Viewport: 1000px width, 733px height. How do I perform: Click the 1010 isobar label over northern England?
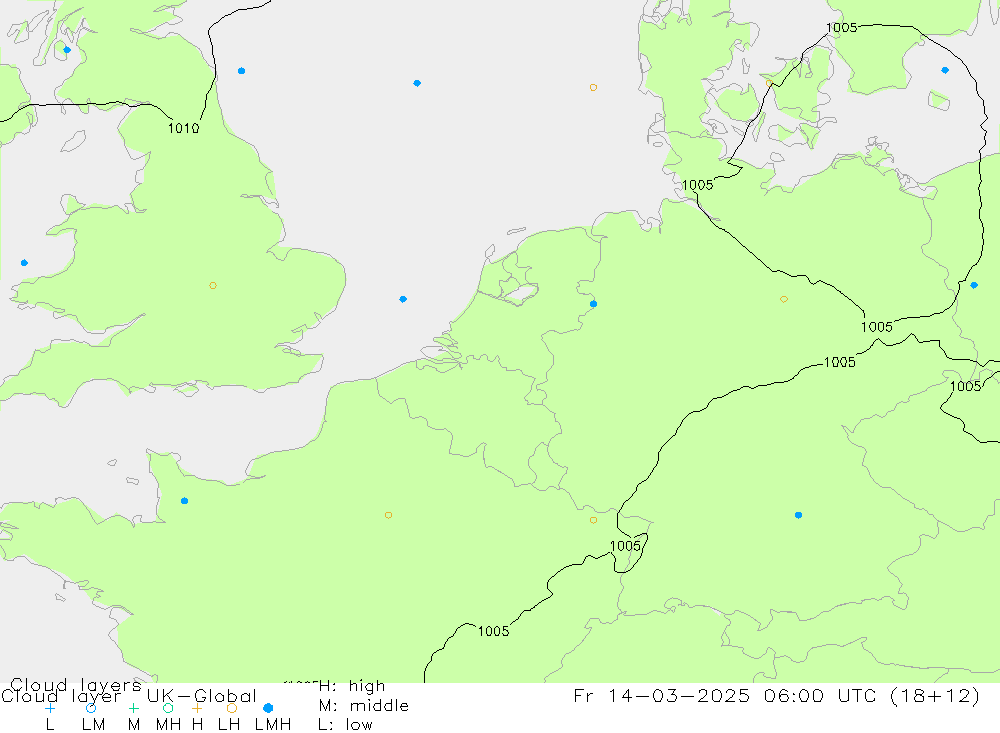pos(184,128)
